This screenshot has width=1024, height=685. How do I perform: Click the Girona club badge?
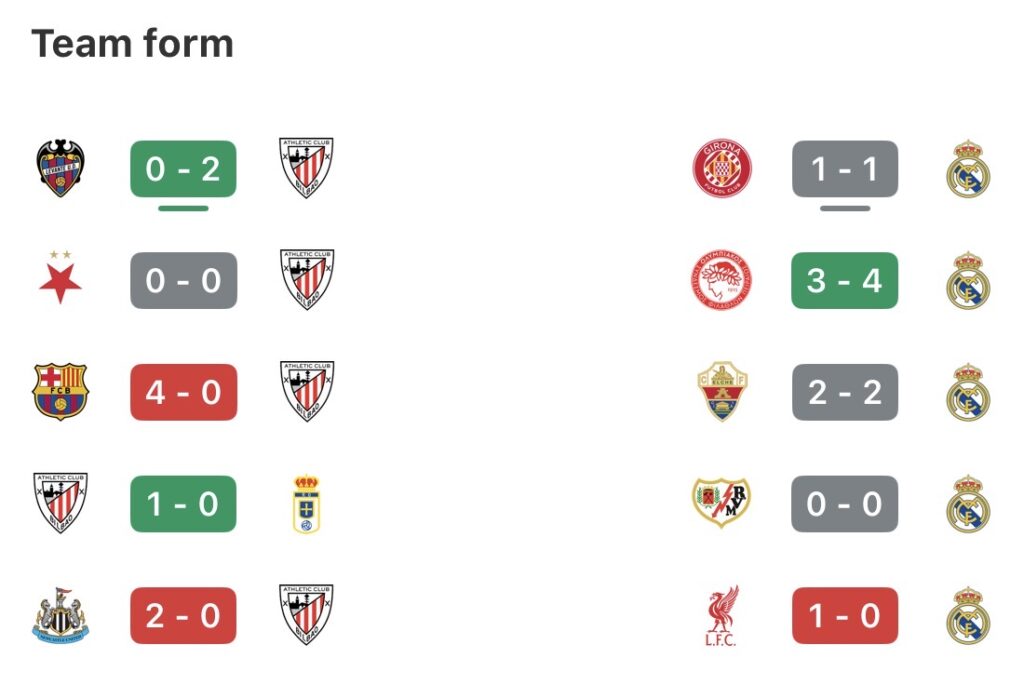(x=722, y=168)
